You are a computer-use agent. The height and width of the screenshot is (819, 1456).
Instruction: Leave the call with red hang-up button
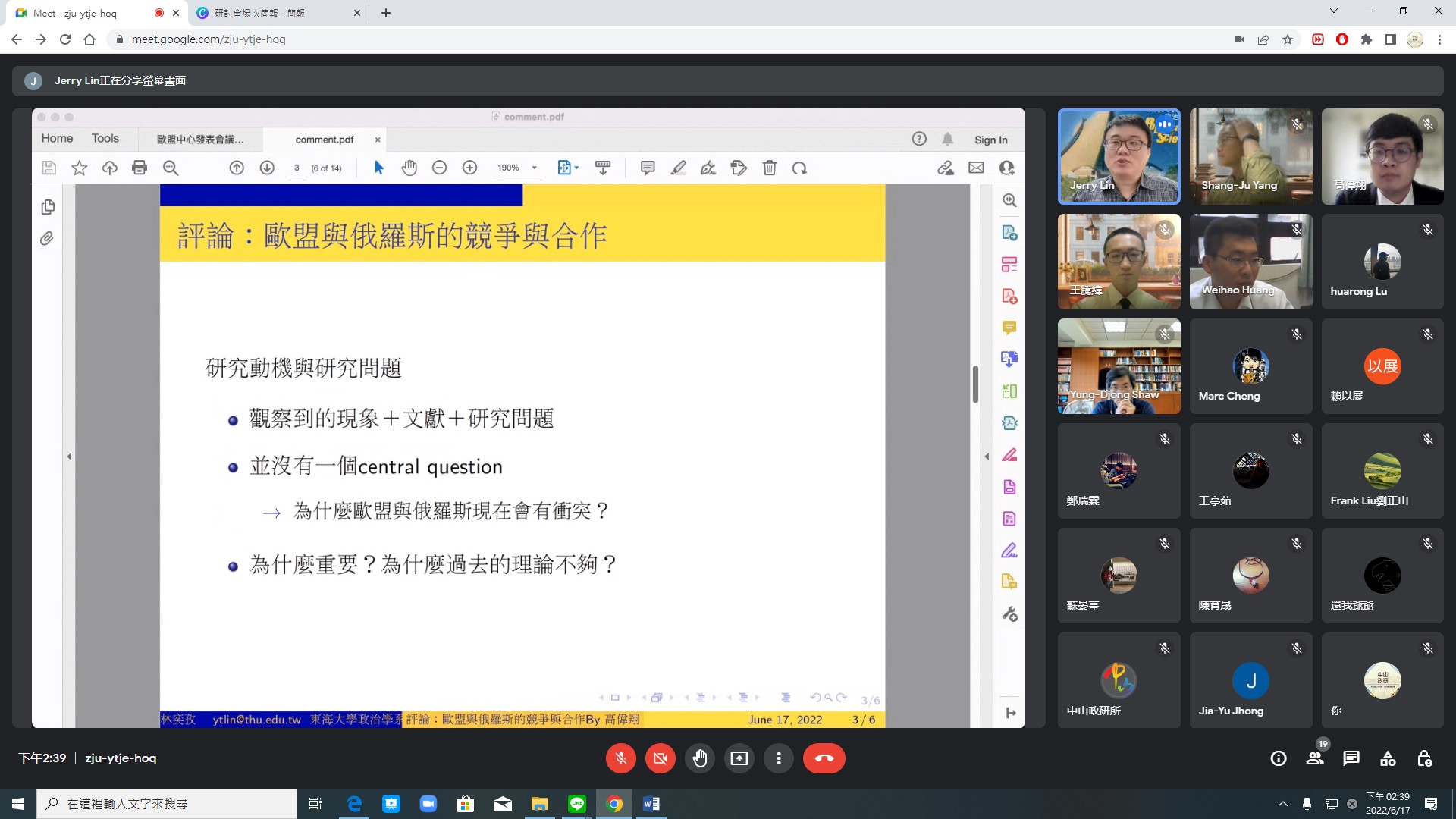[x=824, y=758]
